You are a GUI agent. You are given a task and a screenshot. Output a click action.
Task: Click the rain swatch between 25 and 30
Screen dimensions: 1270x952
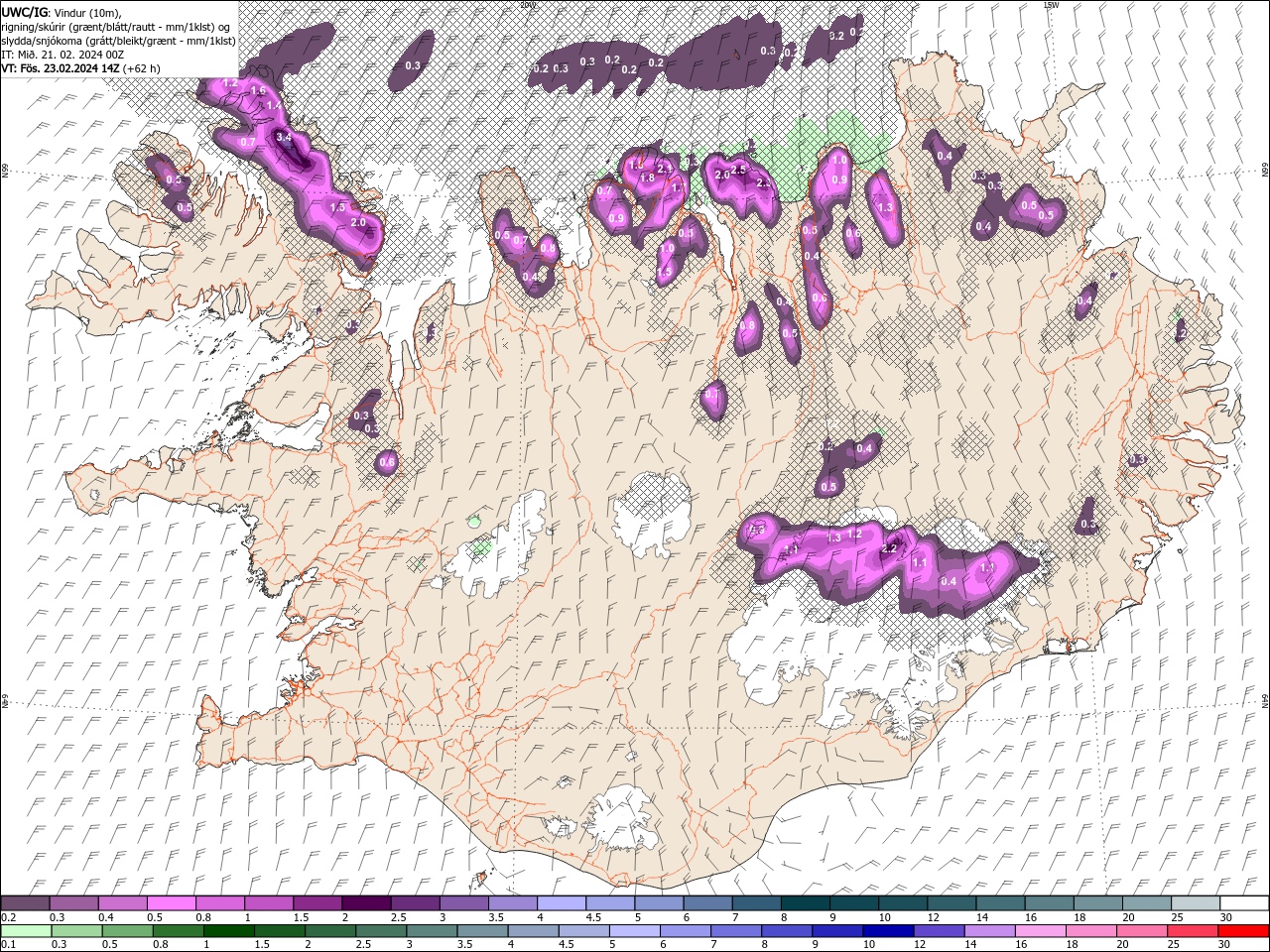click(x=1192, y=931)
